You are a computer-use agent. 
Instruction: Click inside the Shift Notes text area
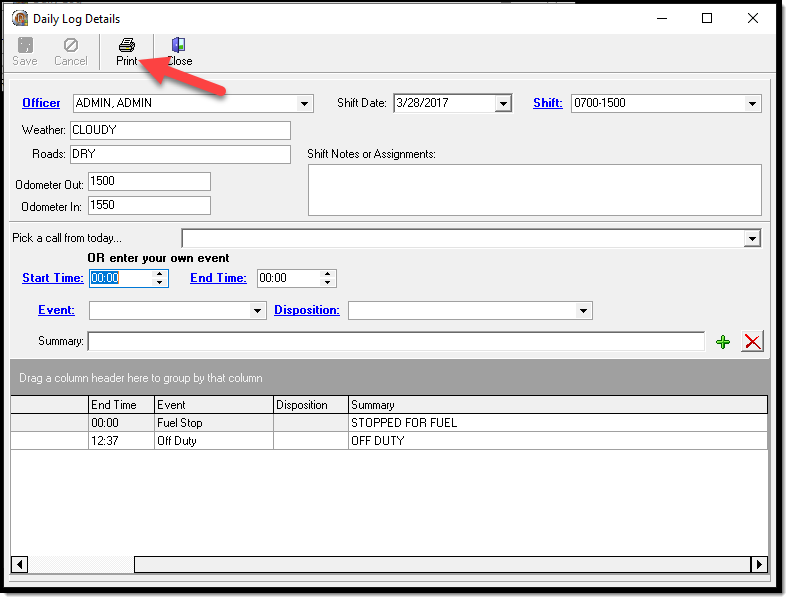534,189
